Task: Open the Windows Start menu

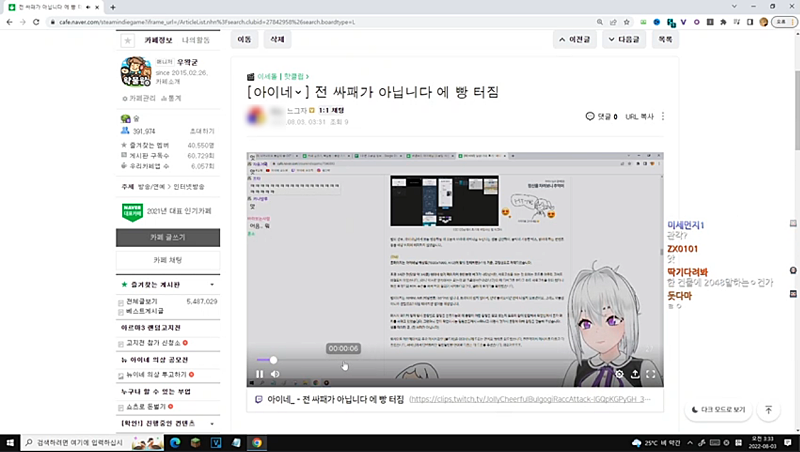Action: coord(10,443)
